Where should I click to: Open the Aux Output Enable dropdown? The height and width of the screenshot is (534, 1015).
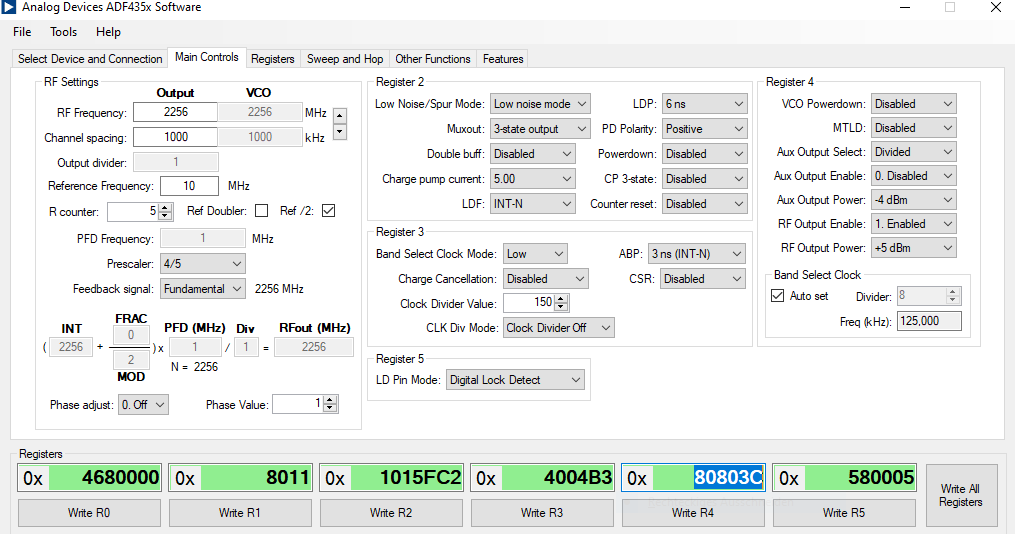pyautogui.click(x=913, y=176)
